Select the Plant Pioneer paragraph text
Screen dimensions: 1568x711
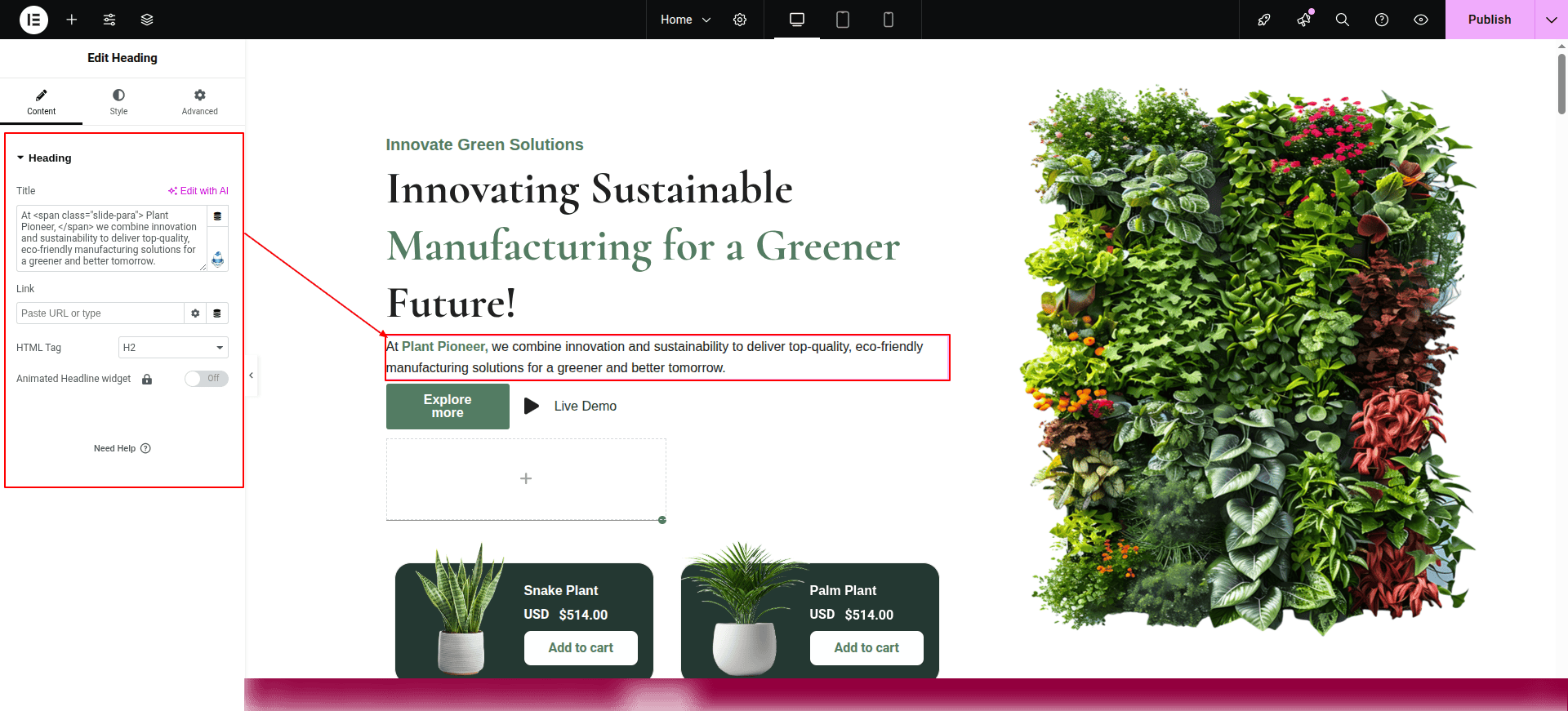tap(667, 358)
